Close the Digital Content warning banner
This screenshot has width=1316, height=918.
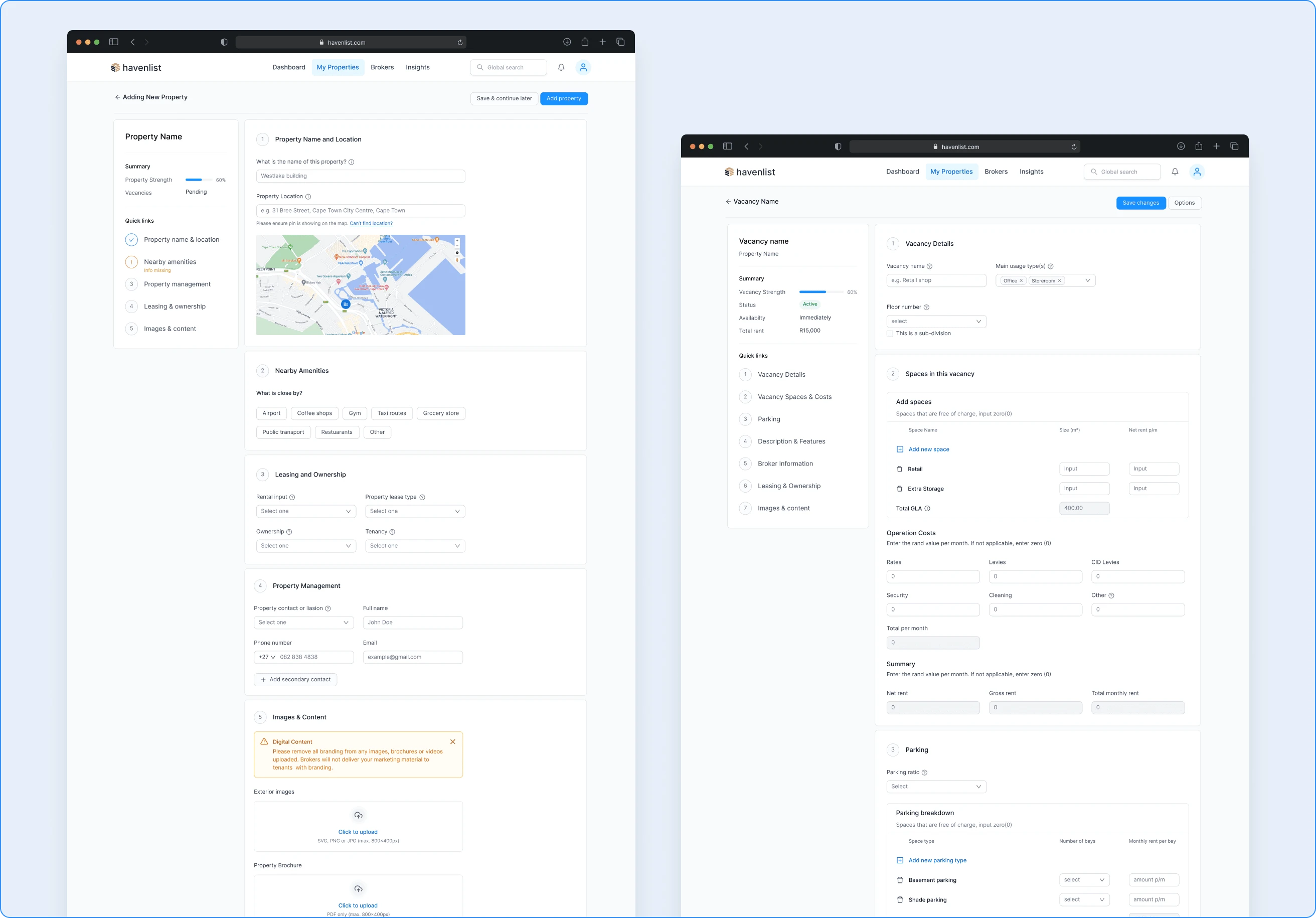click(453, 741)
